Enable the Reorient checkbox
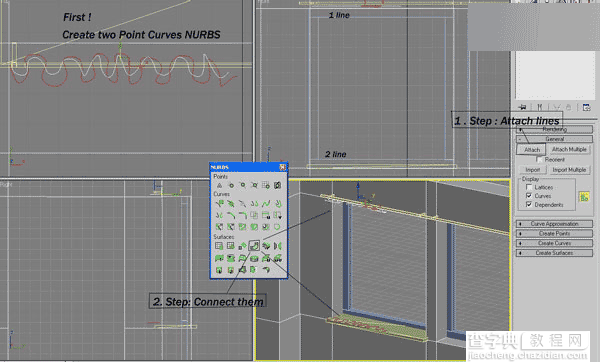The width and height of the screenshot is (600, 362). 540,159
